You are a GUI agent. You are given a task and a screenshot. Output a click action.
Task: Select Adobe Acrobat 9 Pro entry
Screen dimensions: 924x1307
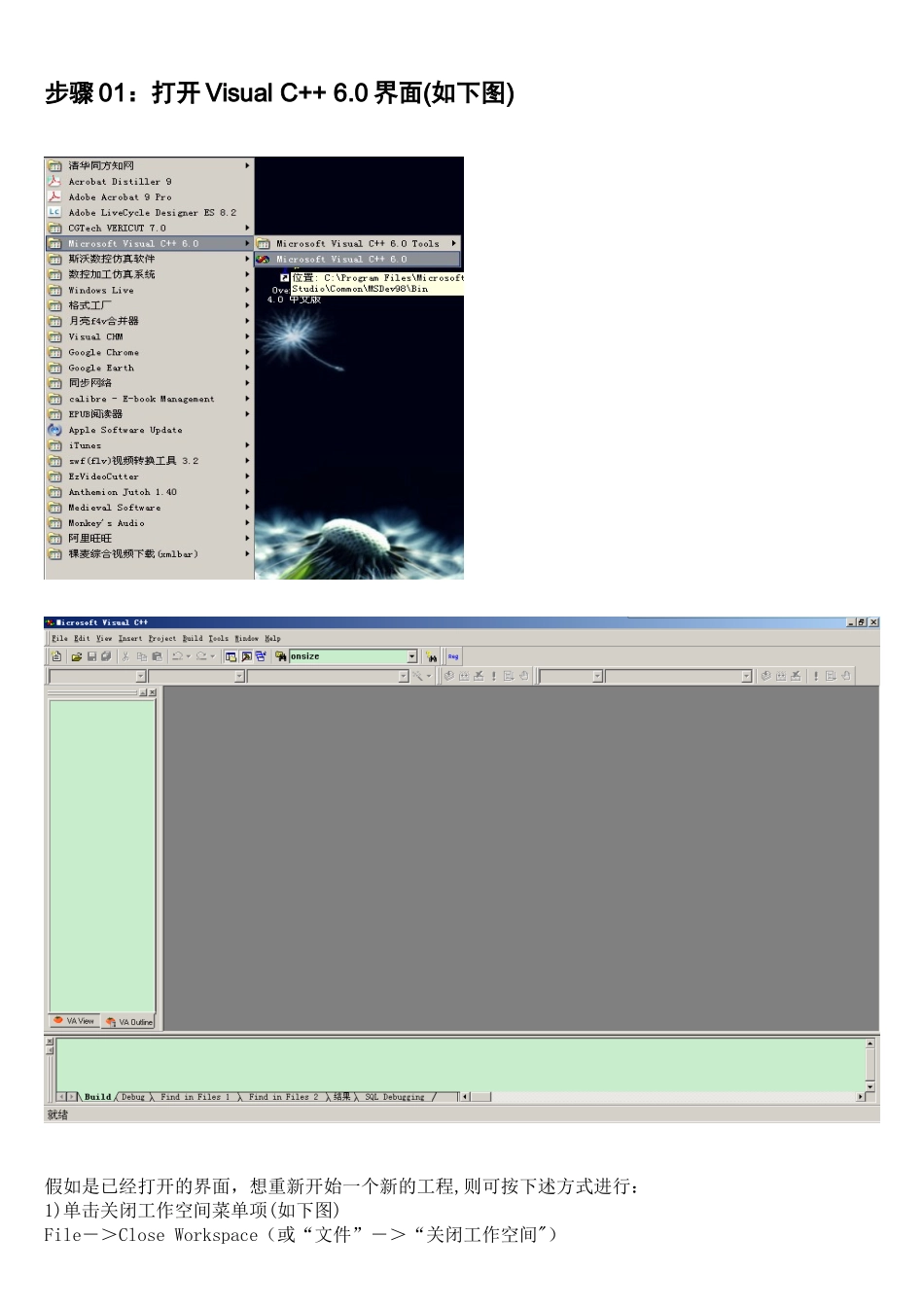[x=149, y=197]
